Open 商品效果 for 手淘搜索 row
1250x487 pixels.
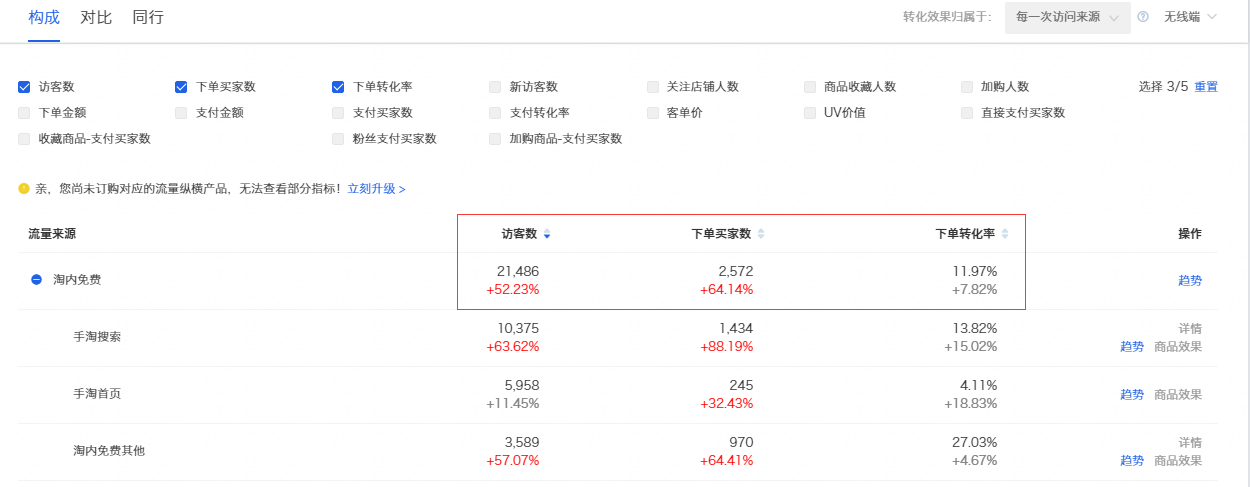point(1178,347)
